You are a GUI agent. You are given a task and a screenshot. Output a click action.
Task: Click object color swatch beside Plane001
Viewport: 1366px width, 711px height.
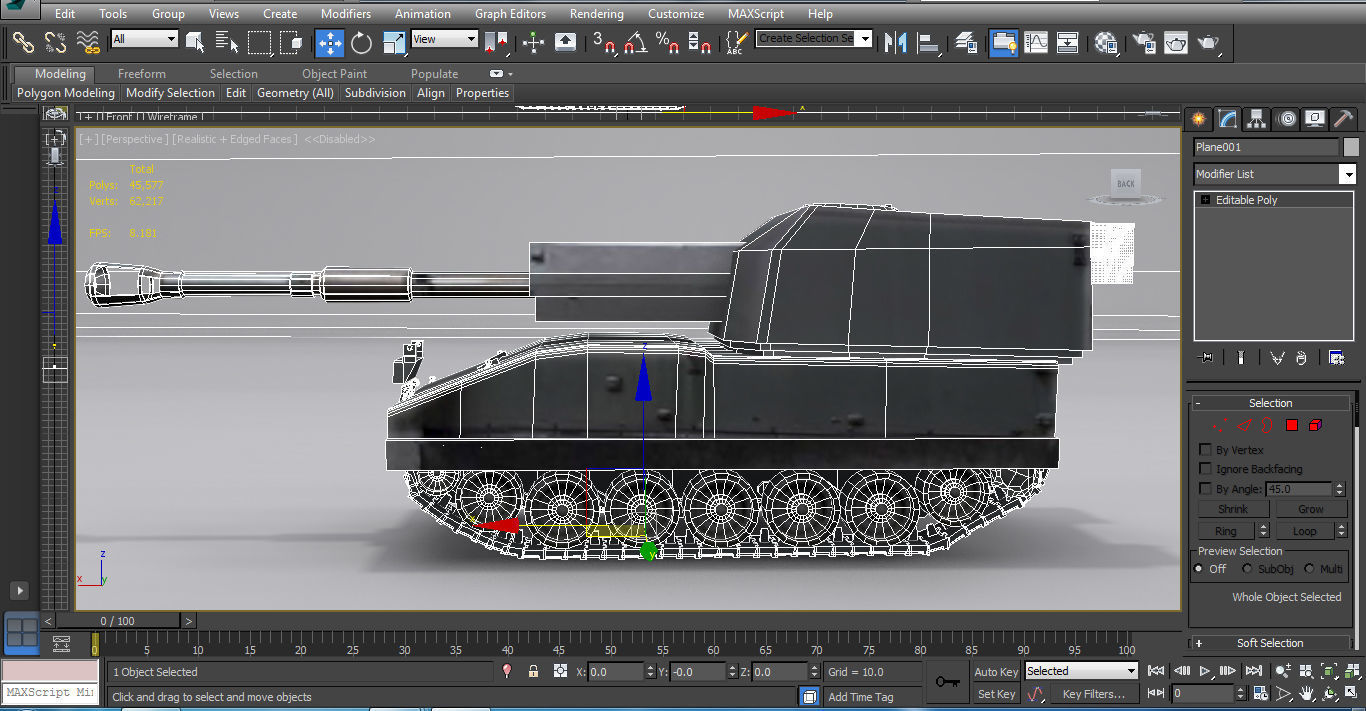[x=1351, y=147]
